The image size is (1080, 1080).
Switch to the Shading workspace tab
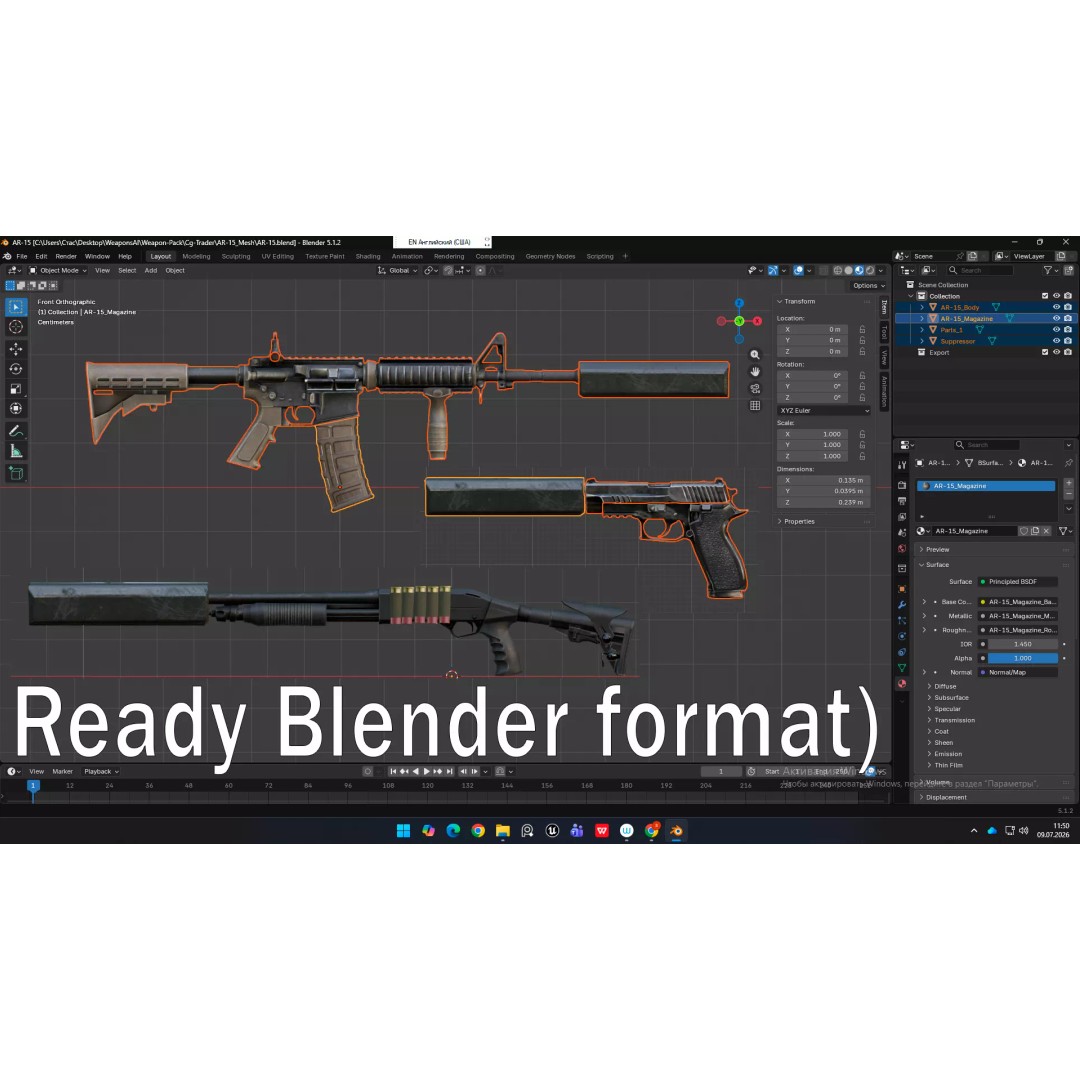click(368, 256)
